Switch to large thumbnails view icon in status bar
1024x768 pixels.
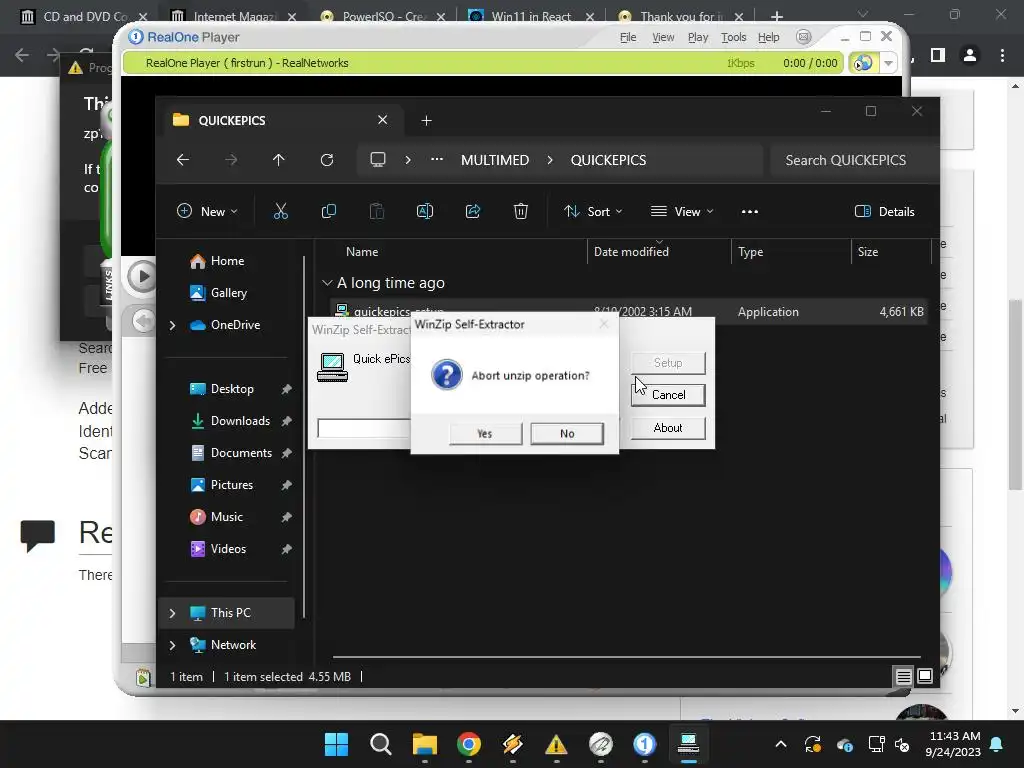[x=925, y=676]
